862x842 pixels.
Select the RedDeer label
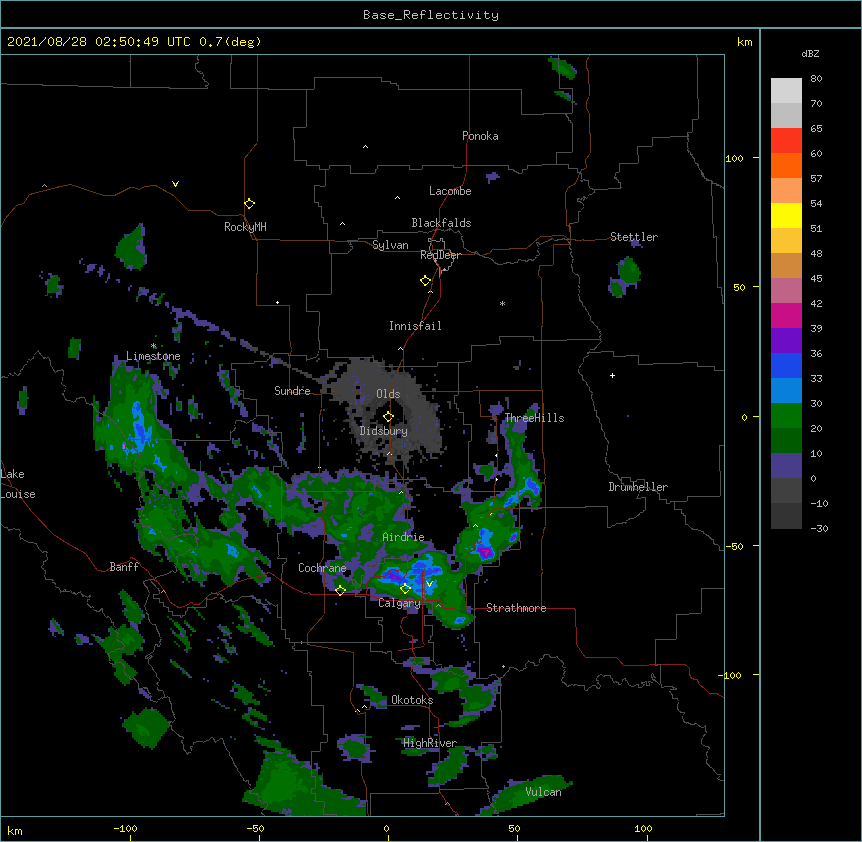tap(440, 255)
